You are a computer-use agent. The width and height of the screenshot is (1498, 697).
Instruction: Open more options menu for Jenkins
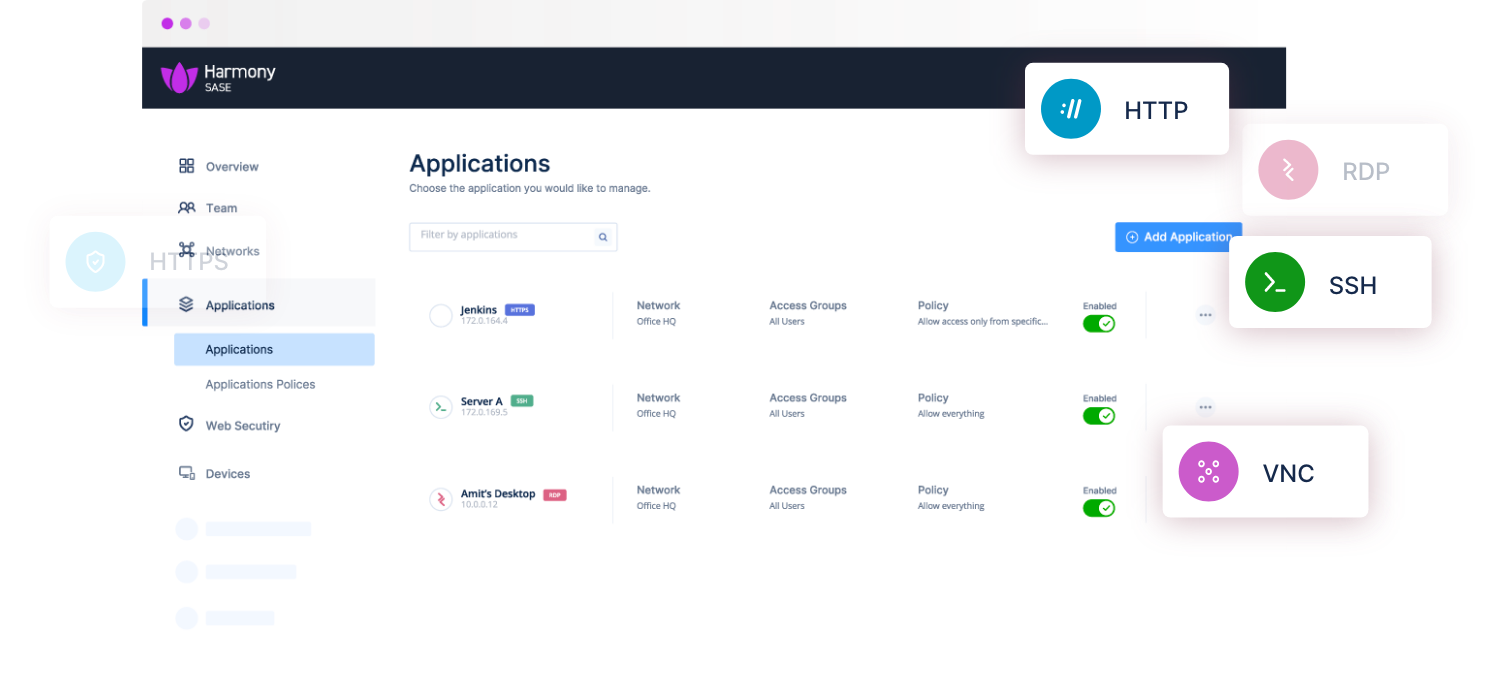tap(1205, 315)
